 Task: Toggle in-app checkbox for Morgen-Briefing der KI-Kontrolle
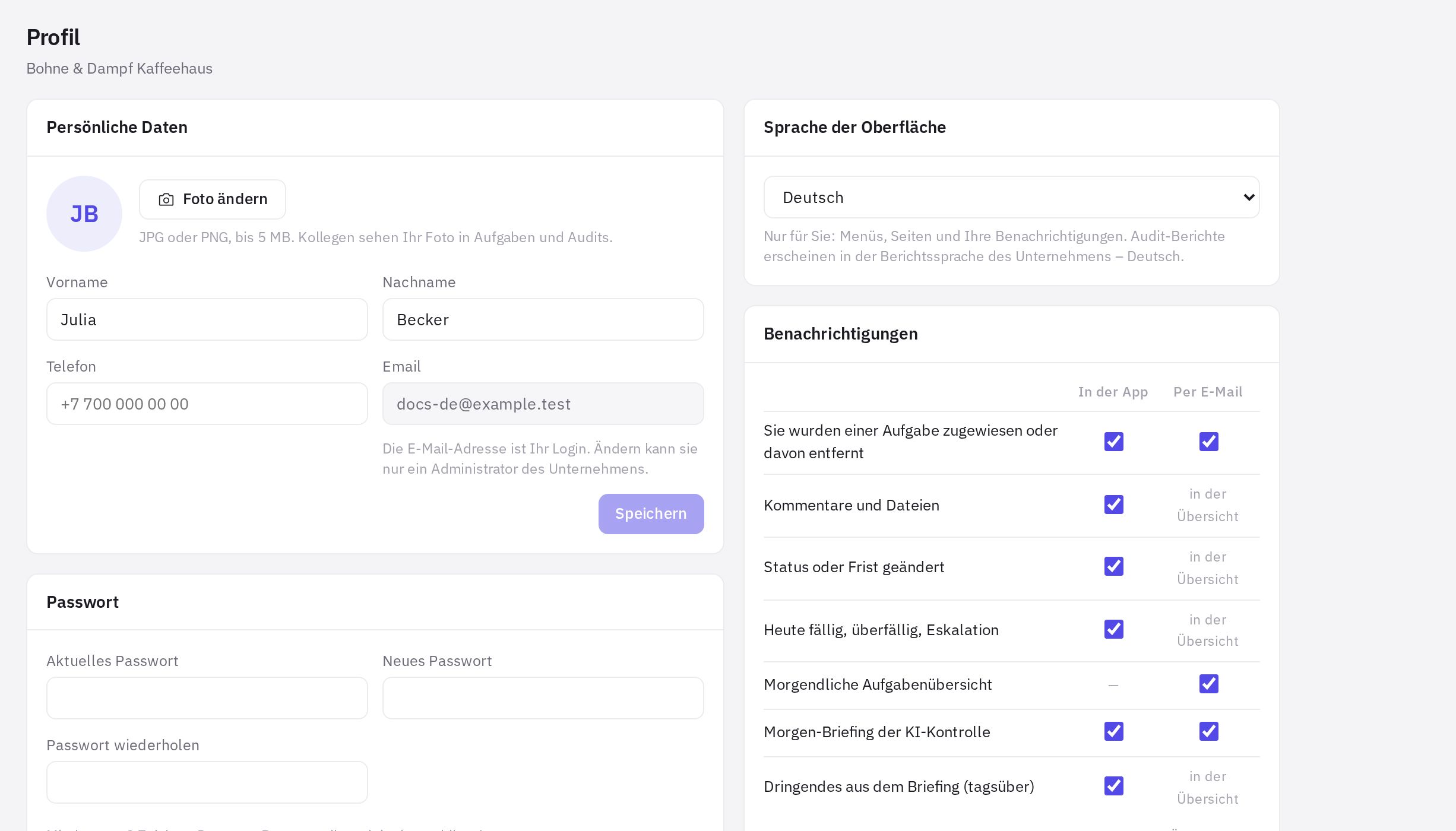tap(1114, 731)
